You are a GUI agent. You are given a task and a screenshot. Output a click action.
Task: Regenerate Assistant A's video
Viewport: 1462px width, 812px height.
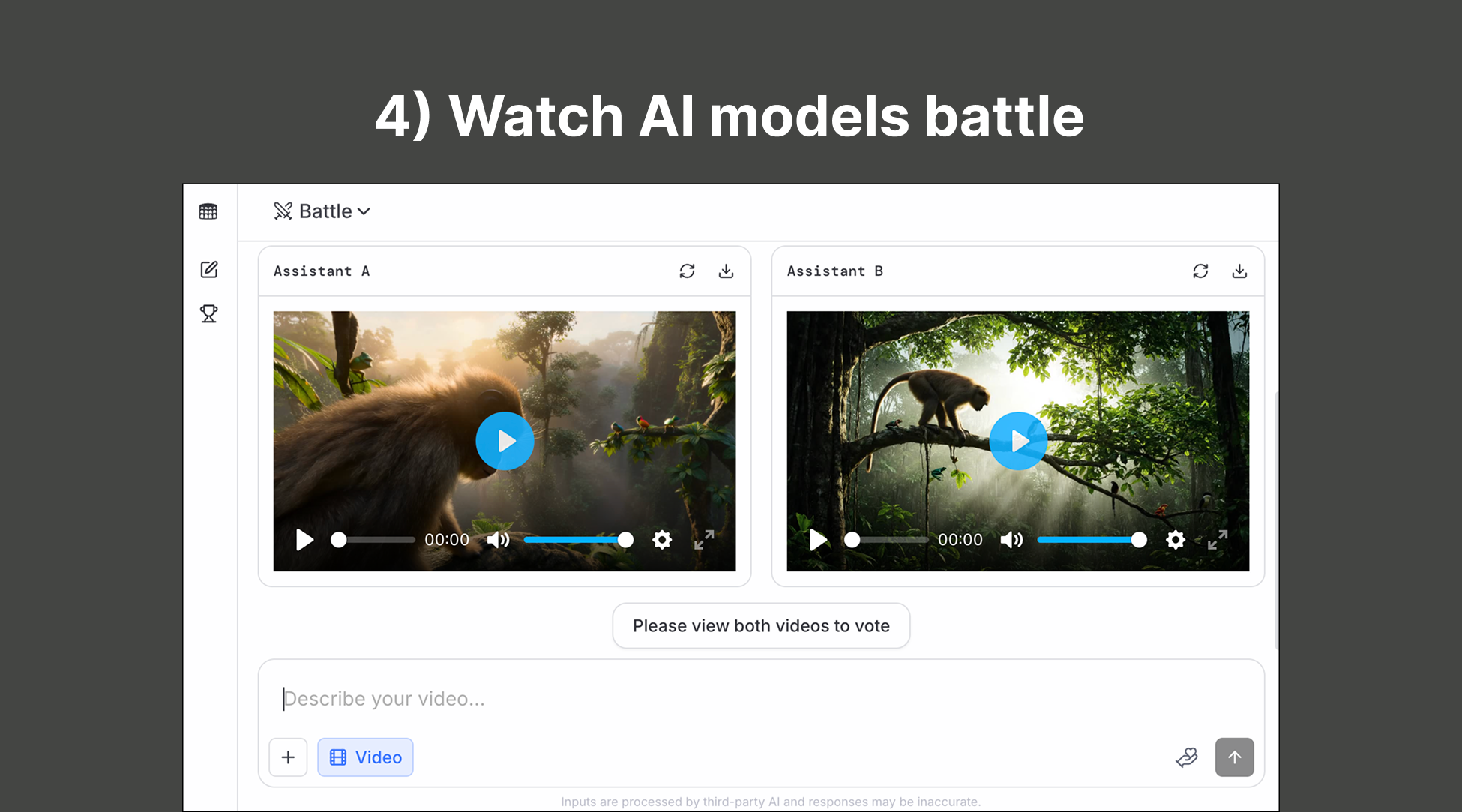[687, 271]
